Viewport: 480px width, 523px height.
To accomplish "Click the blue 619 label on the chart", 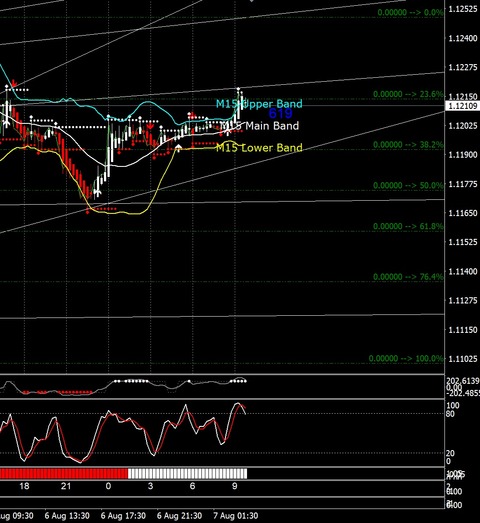I will coord(281,114).
